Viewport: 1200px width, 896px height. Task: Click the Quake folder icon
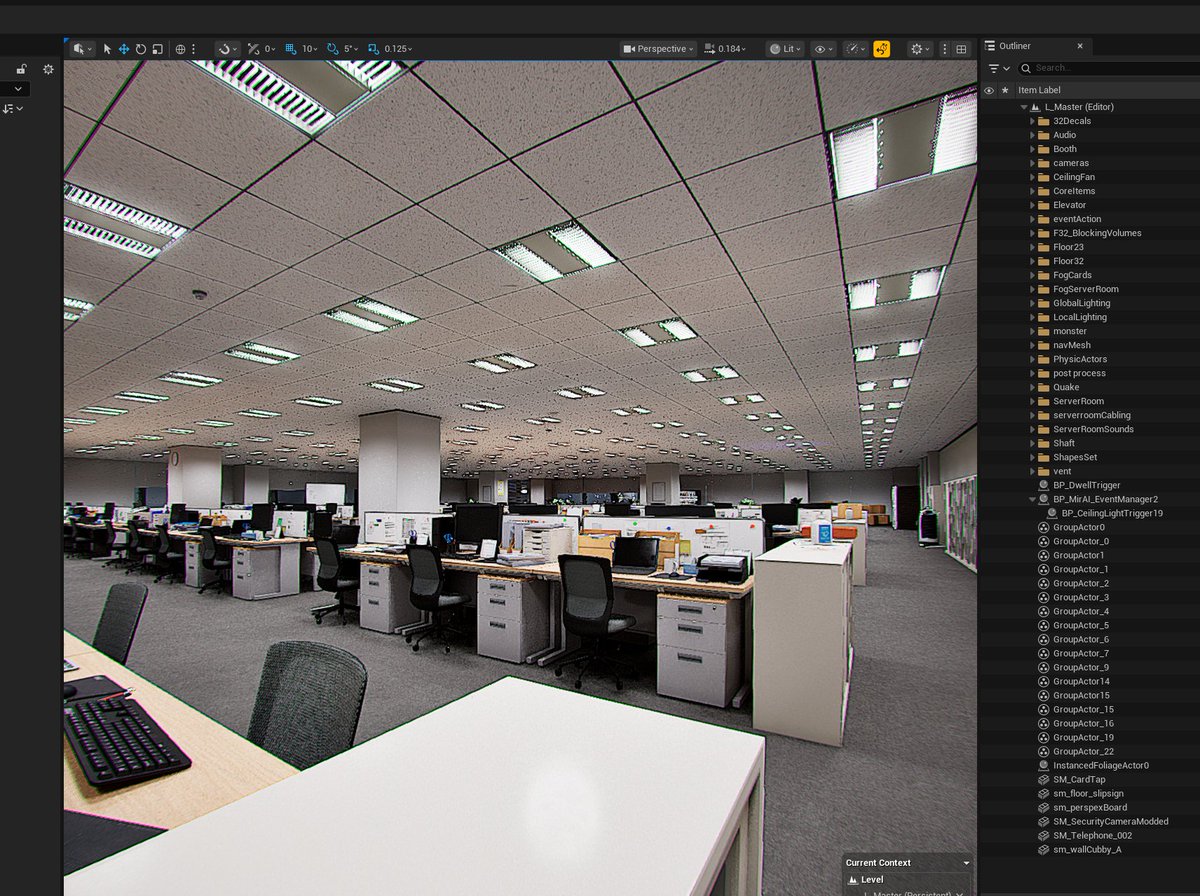1044,387
